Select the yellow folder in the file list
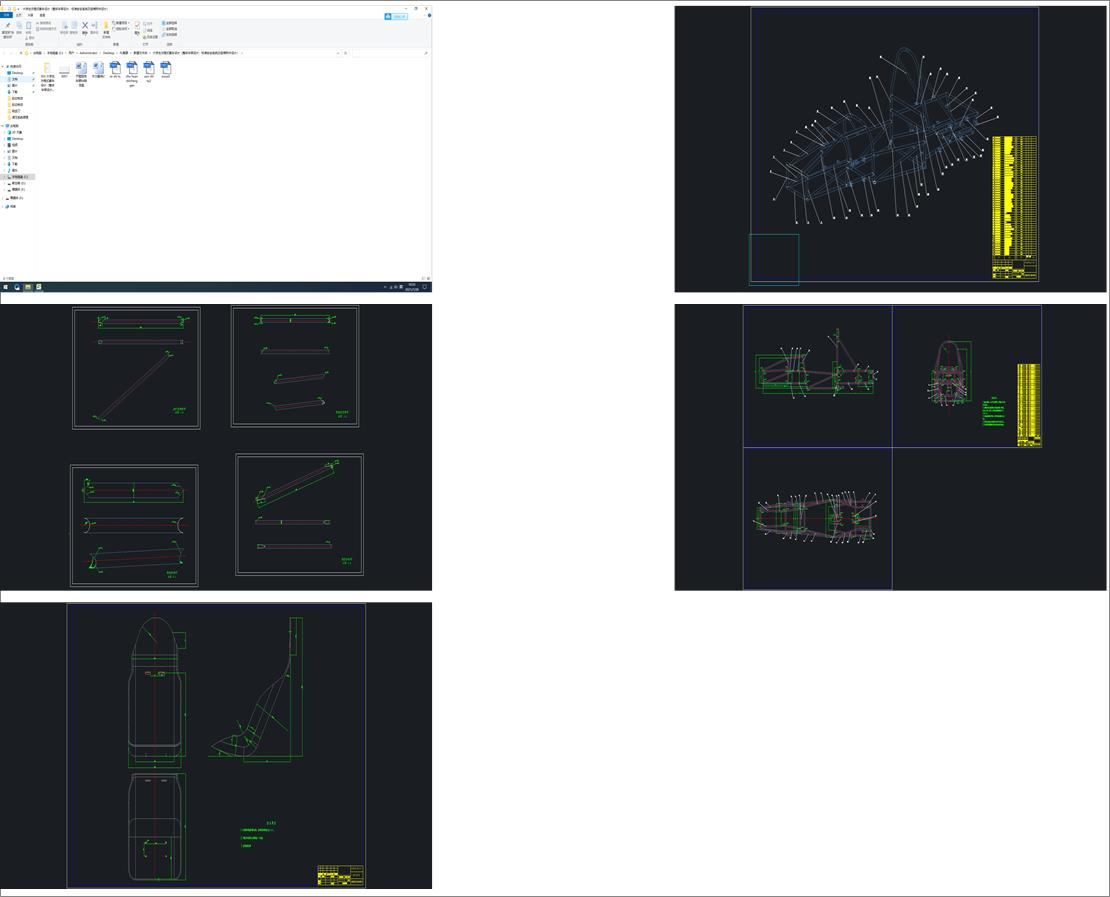1110x897 pixels. tap(47, 78)
